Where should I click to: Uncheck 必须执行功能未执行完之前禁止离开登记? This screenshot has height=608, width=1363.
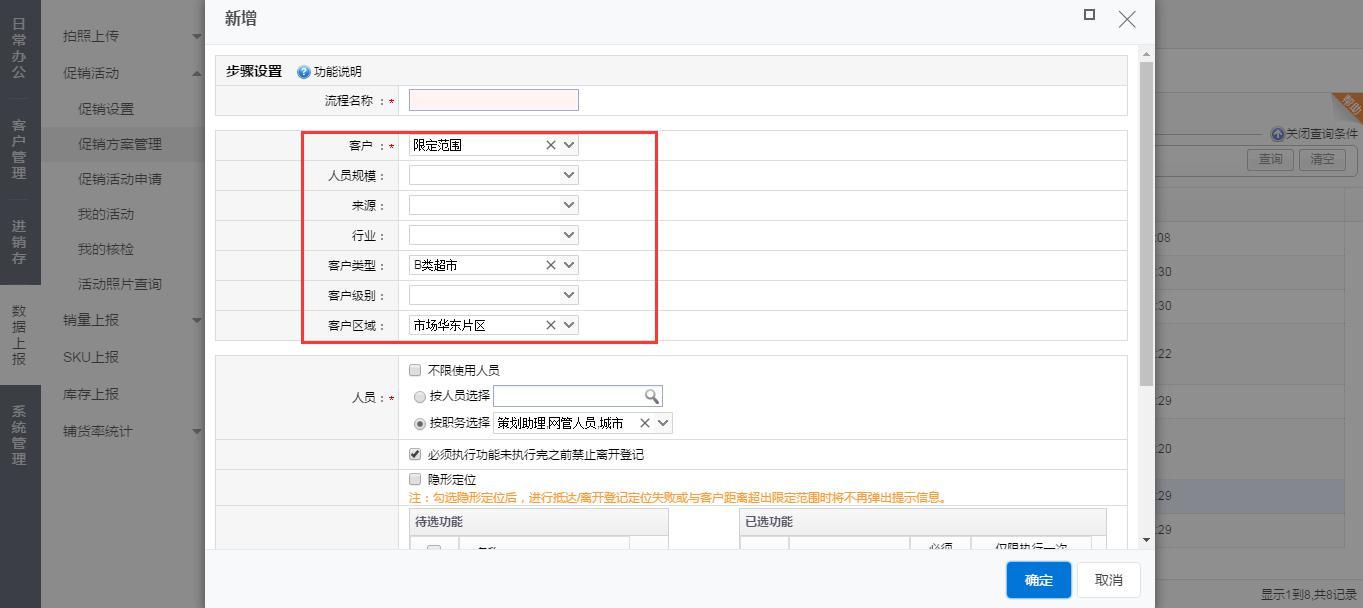tap(416, 454)
